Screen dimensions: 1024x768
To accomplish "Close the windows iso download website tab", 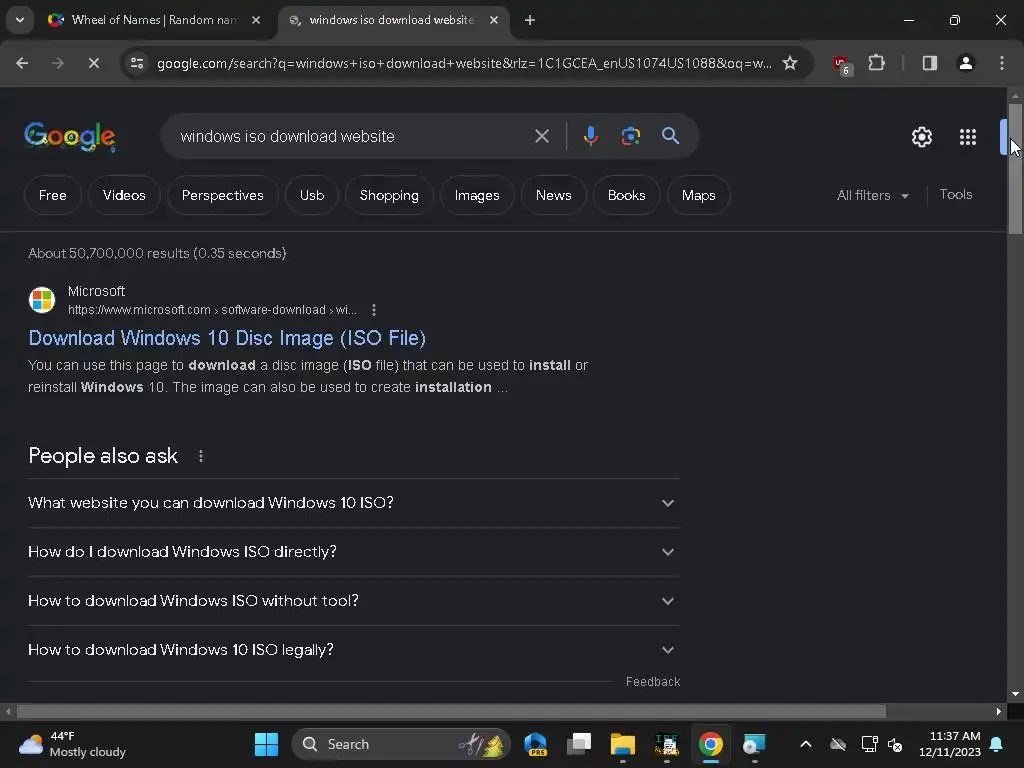I will point(494,20).
